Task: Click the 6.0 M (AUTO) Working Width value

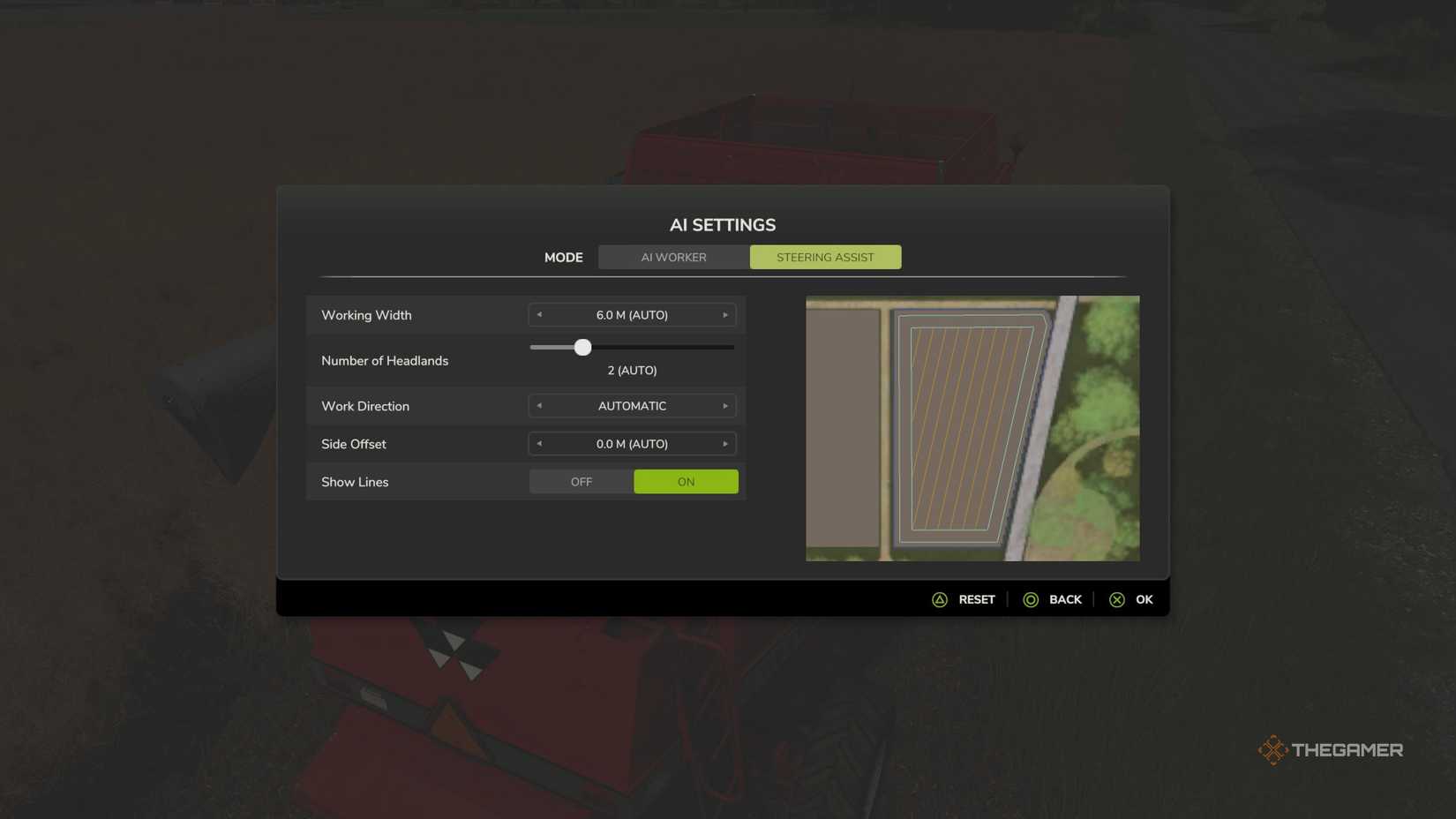Action: (x=632, y=315)
